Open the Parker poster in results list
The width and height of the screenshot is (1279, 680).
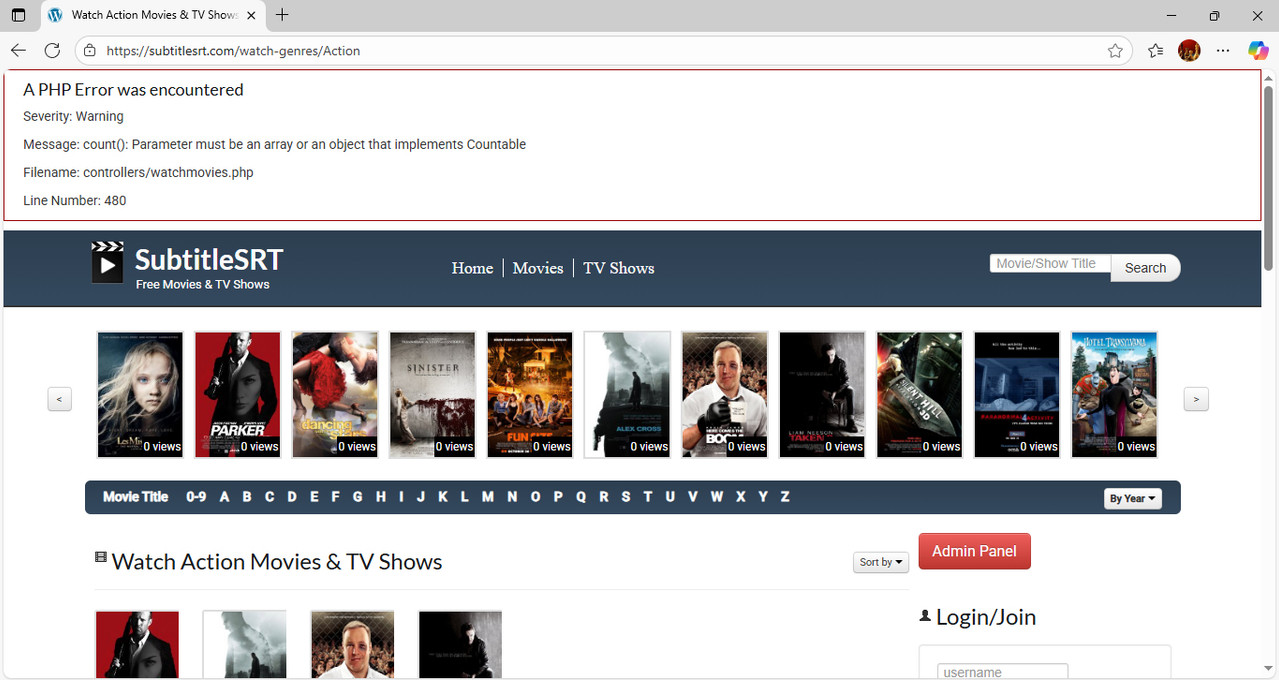[137, 645]
